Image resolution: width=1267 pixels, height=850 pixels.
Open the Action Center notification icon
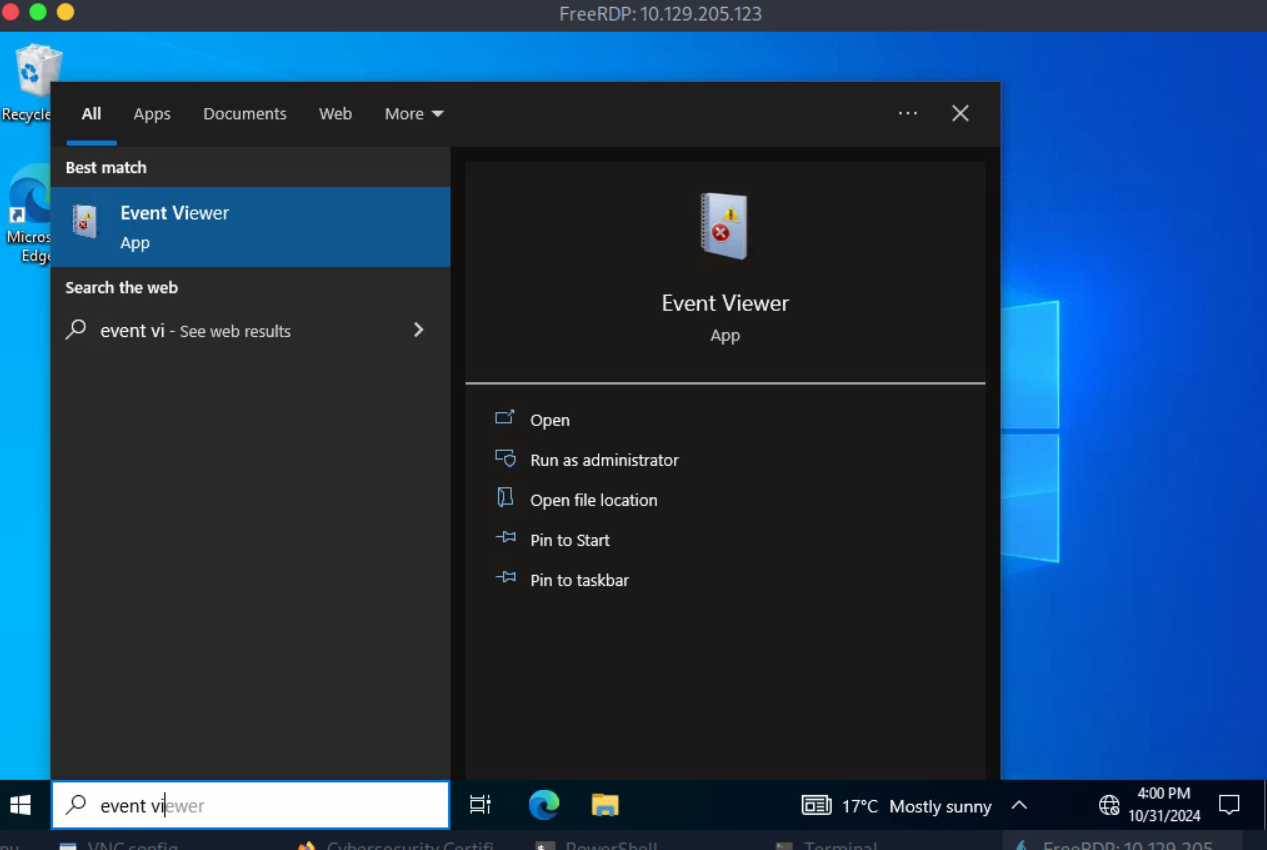[x=1229, y=805]
